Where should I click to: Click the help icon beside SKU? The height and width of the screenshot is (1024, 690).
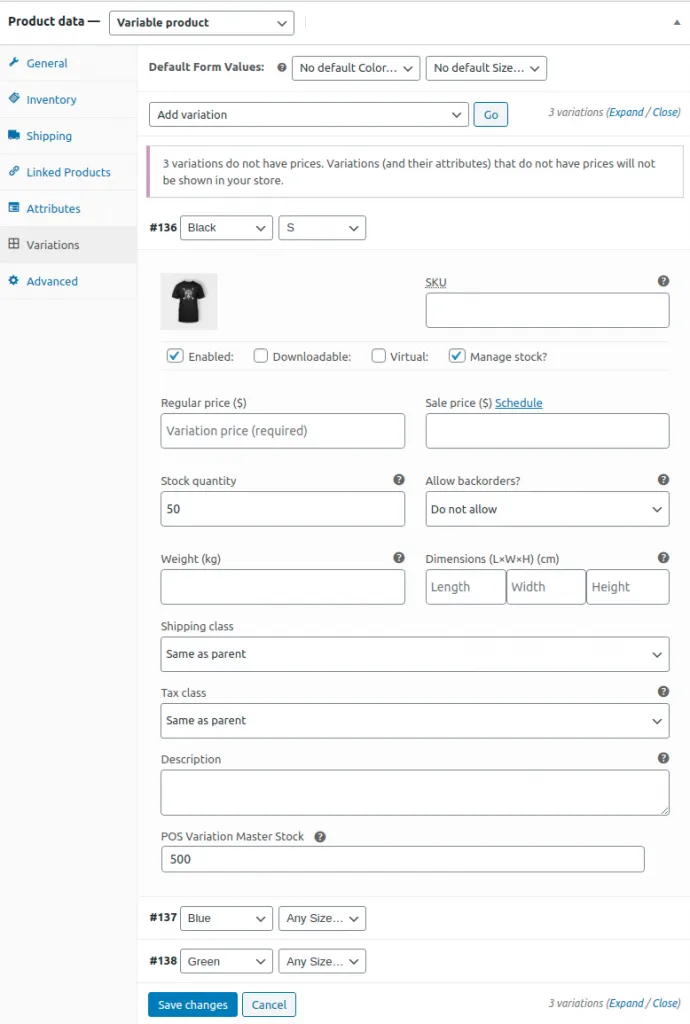(663, 282)
